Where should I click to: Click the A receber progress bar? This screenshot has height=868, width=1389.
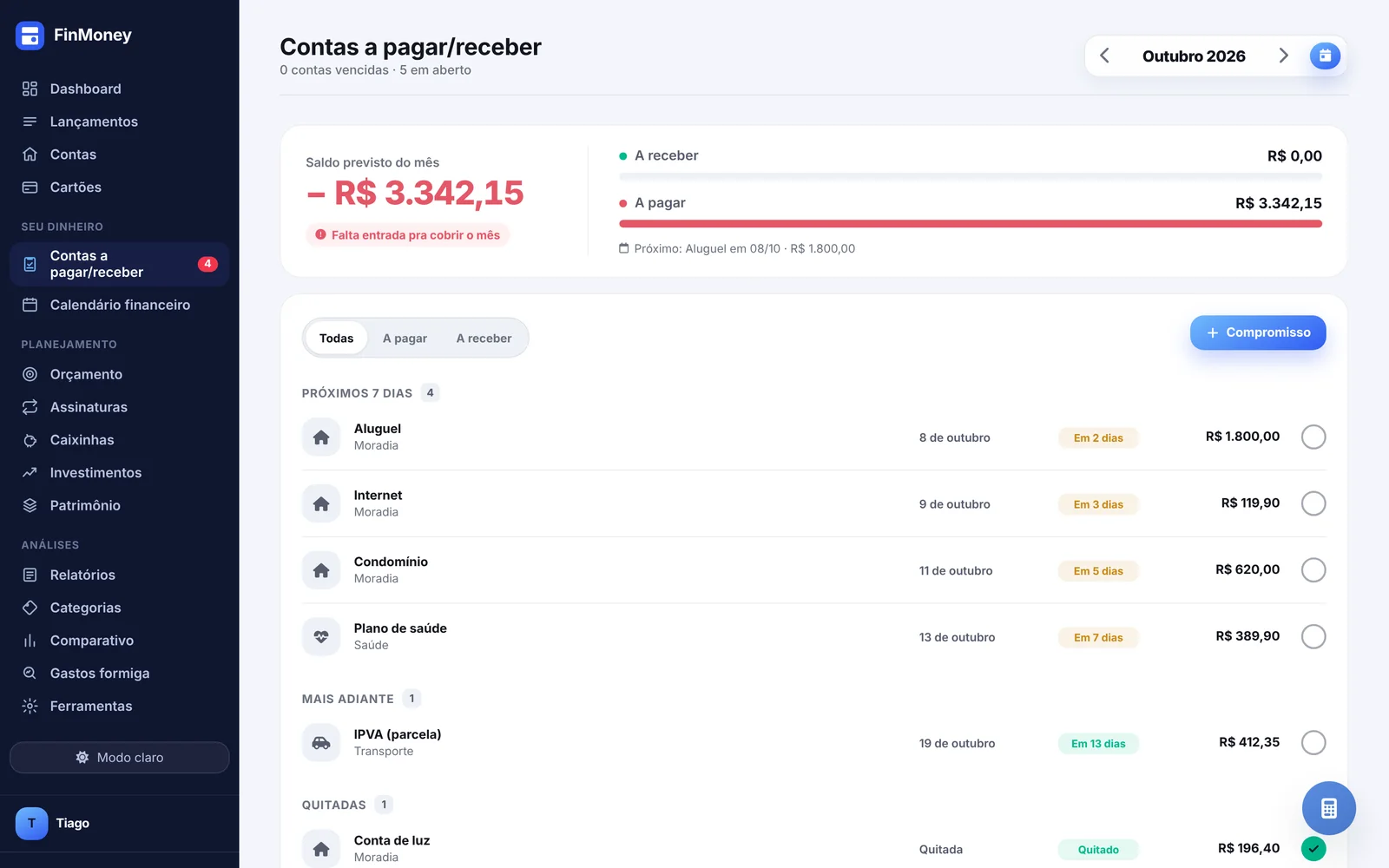click(971, 177)
